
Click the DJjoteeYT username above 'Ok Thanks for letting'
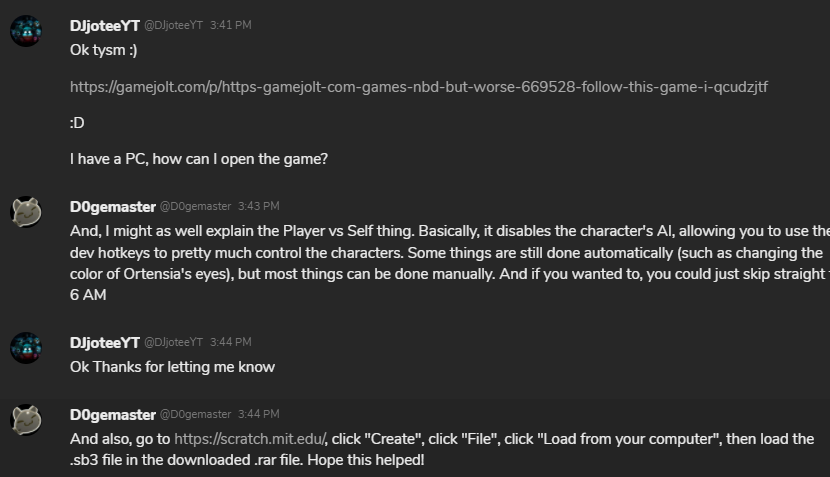[x=105, y=343]
